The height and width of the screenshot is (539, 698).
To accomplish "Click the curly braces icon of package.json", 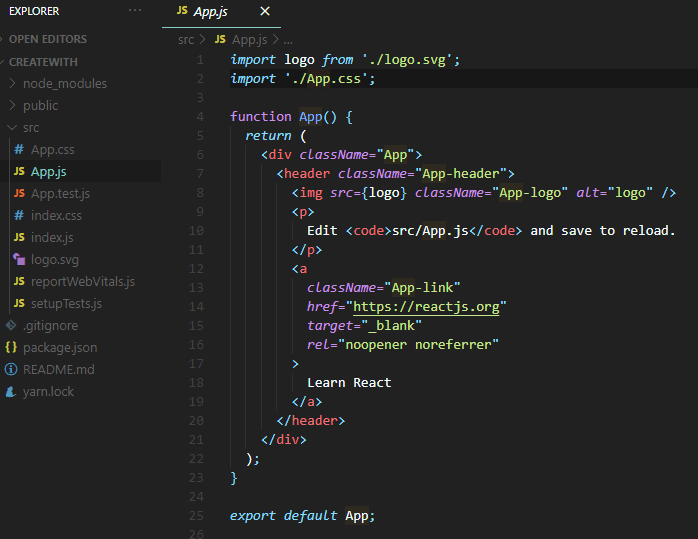I will coord(11,347).
